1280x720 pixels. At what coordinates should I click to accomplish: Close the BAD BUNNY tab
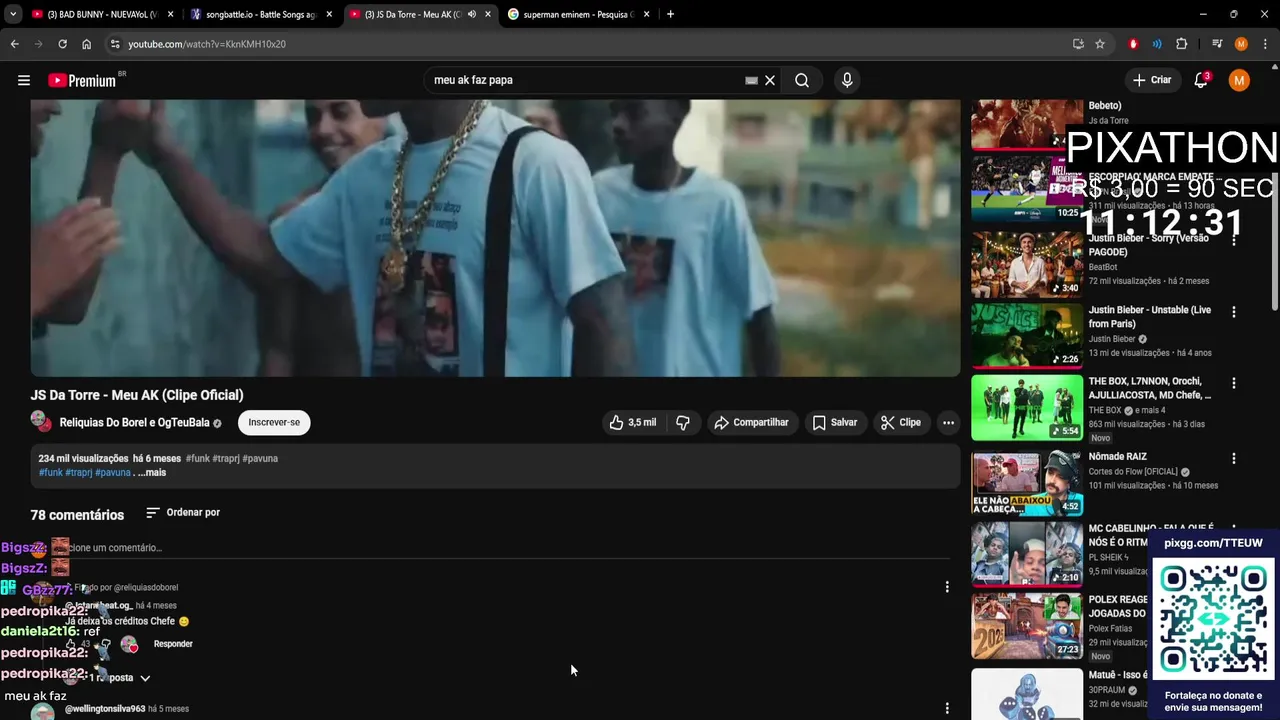tap(170, 14)
